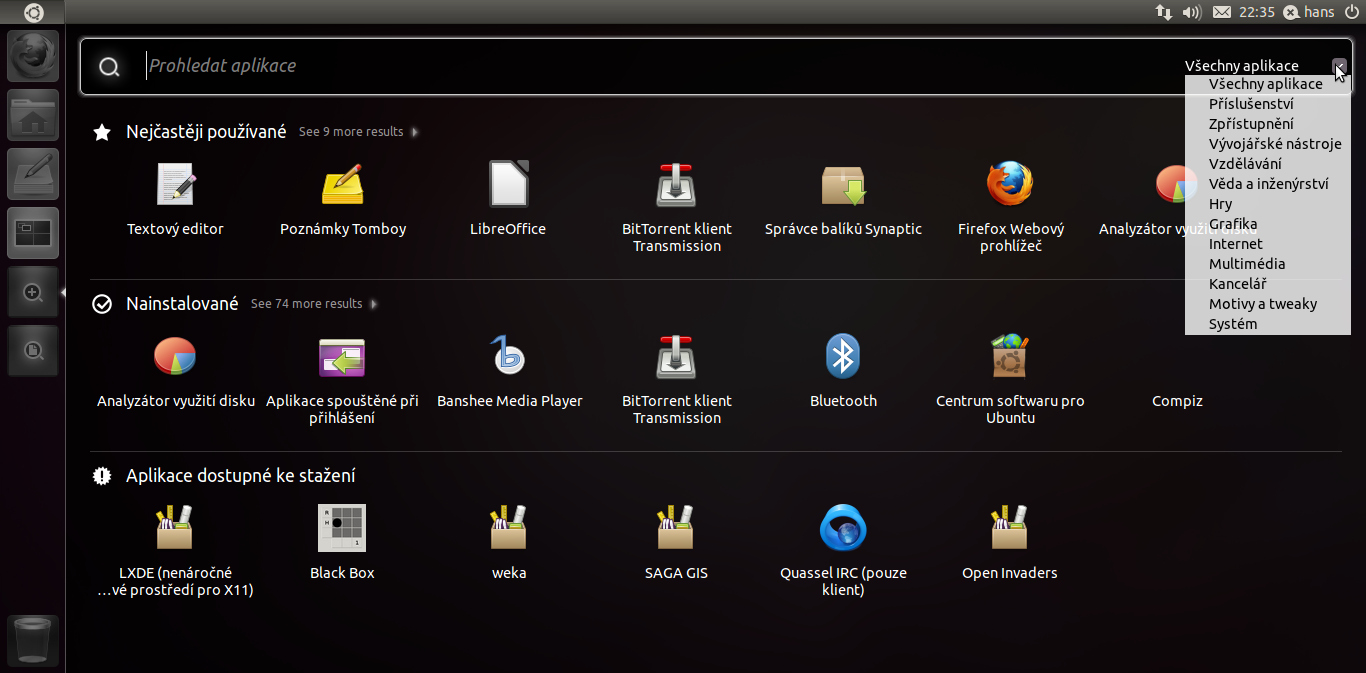
Task: Expand See 9 more results
Action: pyautogui.click(x=358, y=132)
